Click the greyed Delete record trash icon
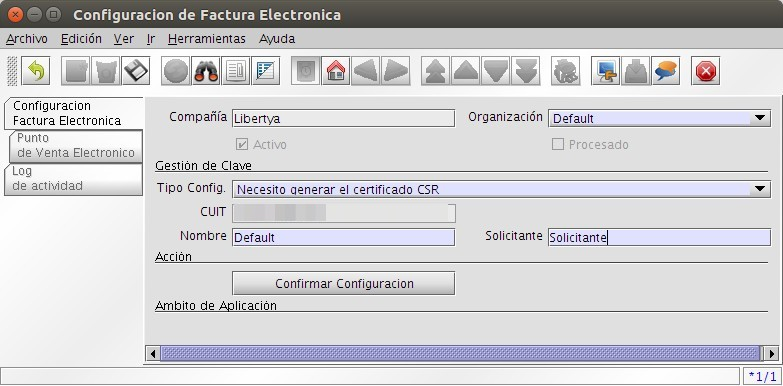The width and height of the screenshot is (783, 386). coord(106,71)
